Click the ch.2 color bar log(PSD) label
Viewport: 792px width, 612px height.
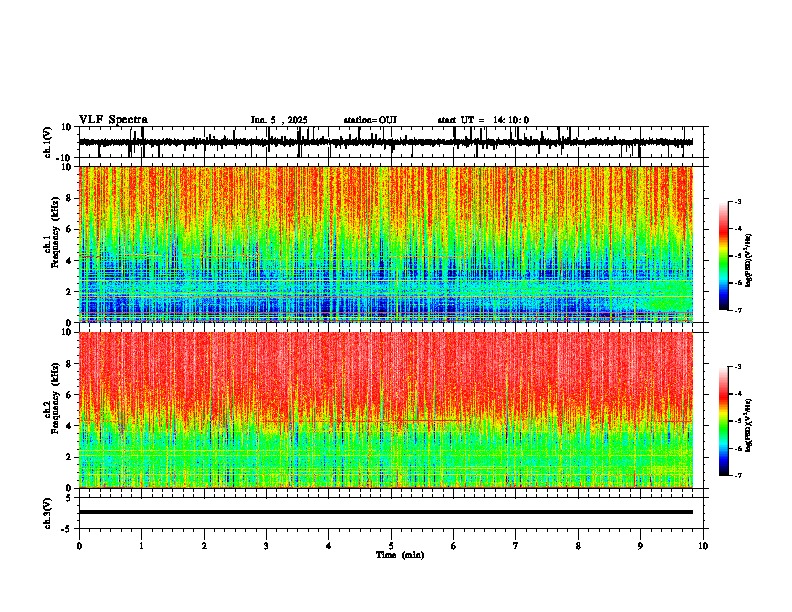tap(749, 425)
